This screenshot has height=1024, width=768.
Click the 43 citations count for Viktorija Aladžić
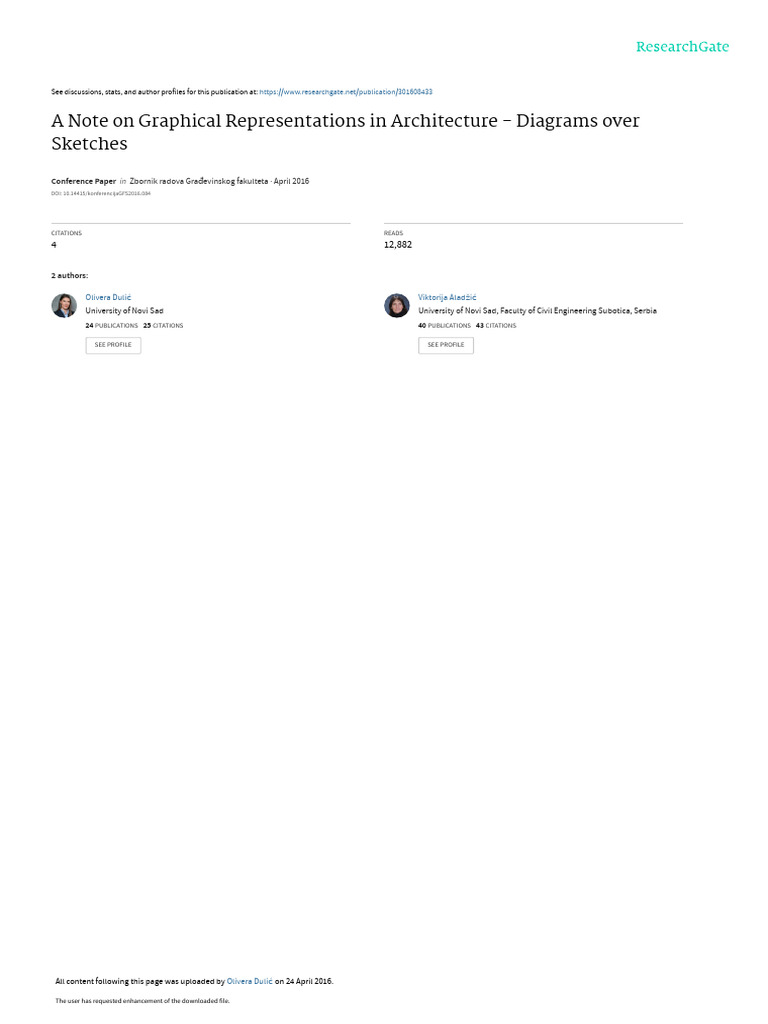(x=496, y=325)
